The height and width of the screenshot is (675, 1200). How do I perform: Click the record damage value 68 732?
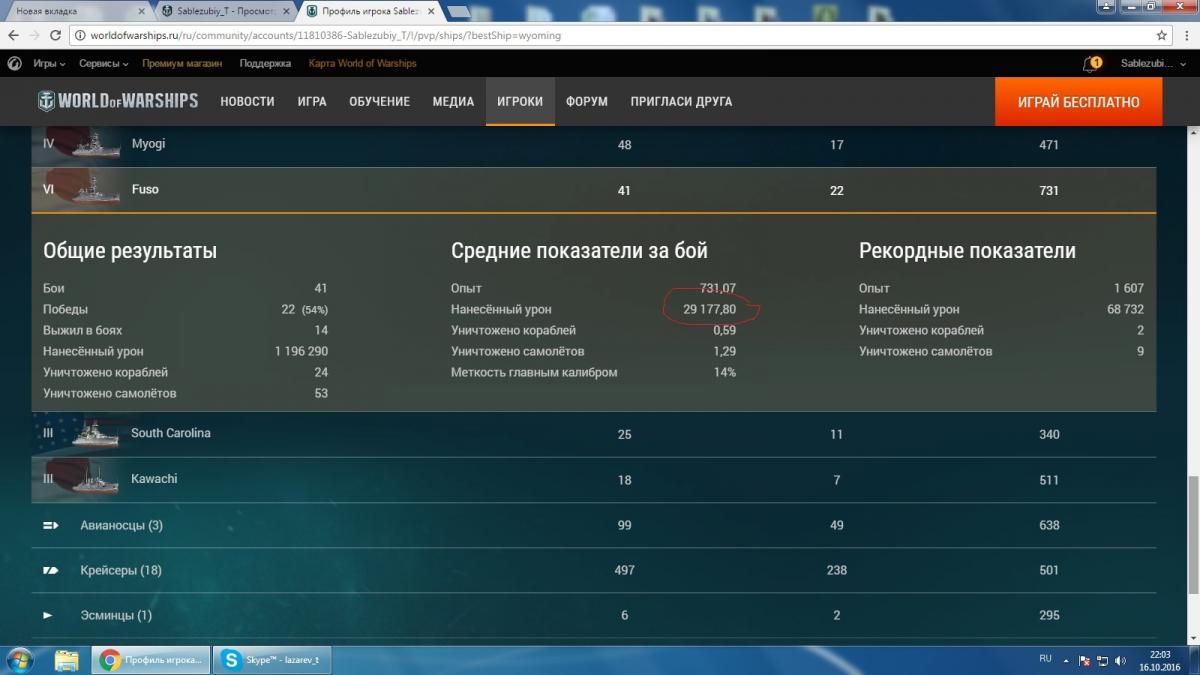1126,309
